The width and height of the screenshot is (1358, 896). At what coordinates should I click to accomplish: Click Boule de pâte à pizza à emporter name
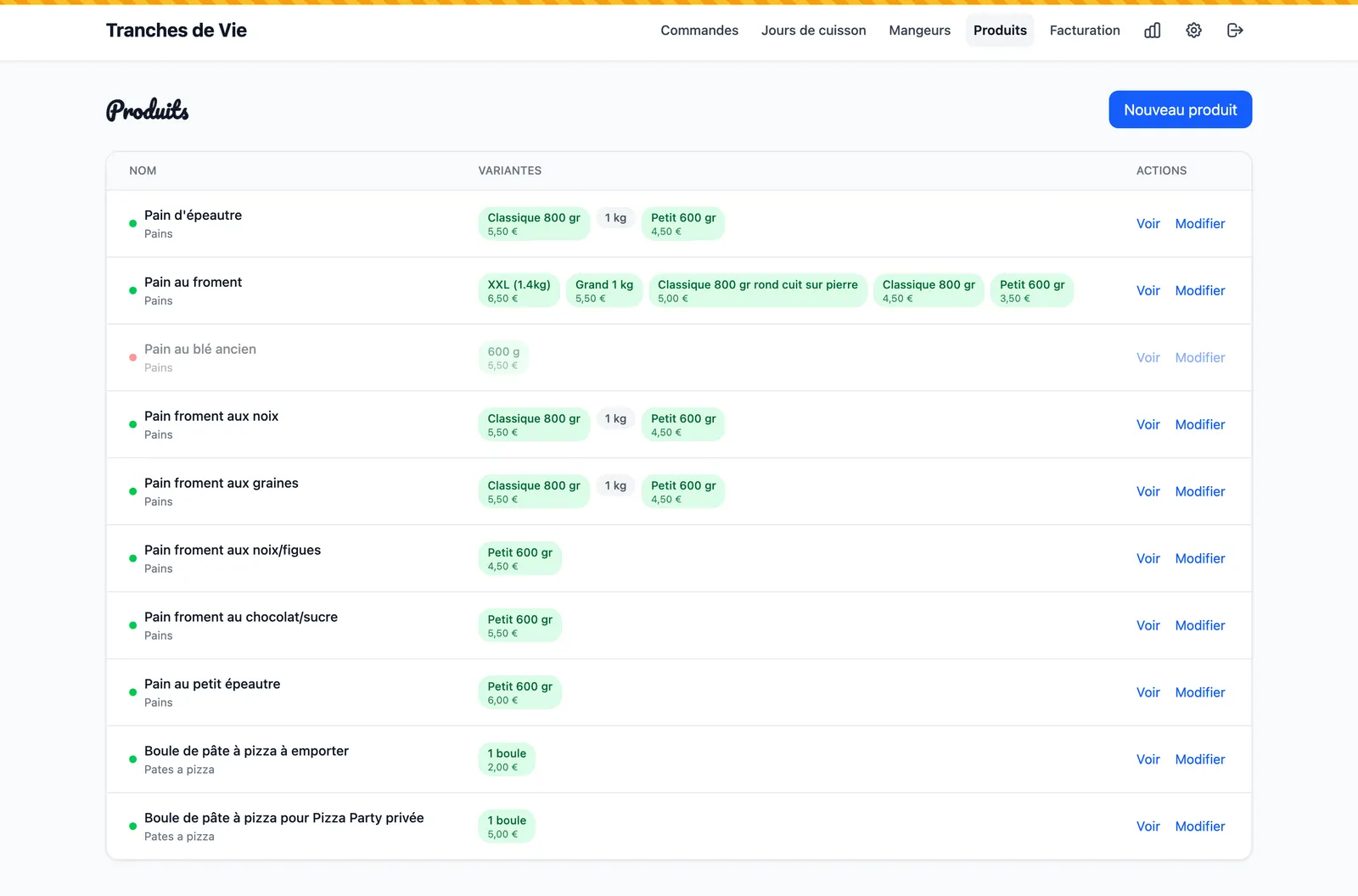[x=246, y=752]
